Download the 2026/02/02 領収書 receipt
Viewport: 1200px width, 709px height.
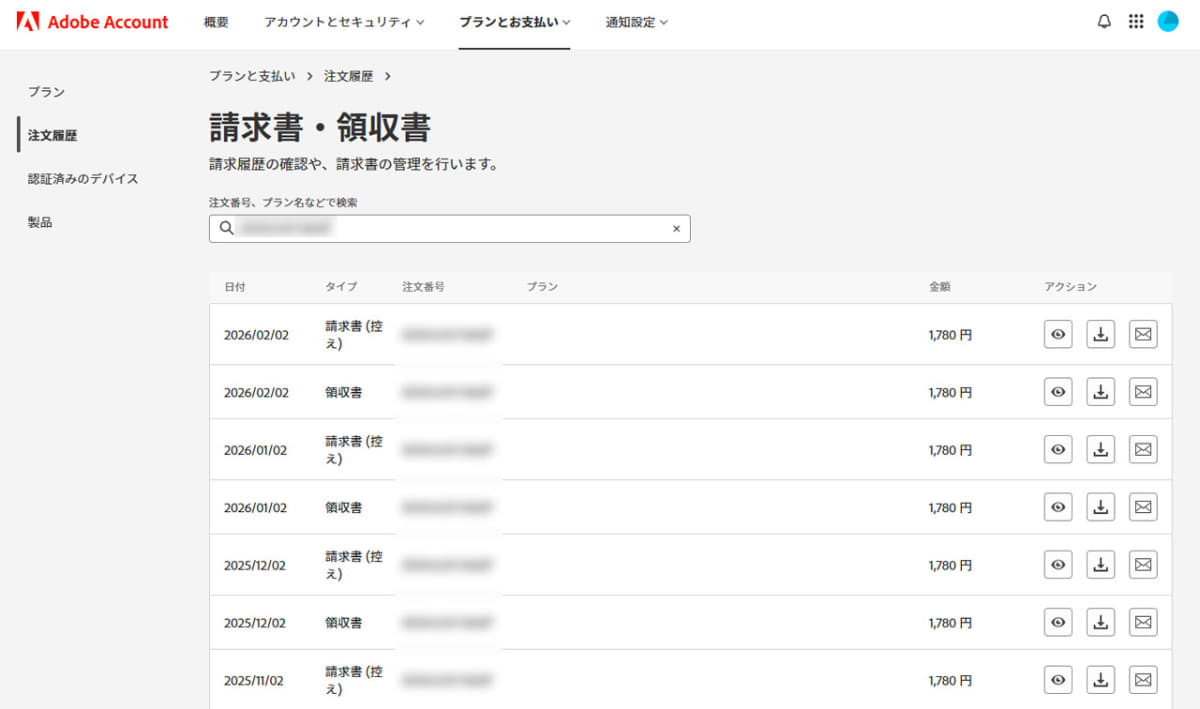pos(1100,391)
